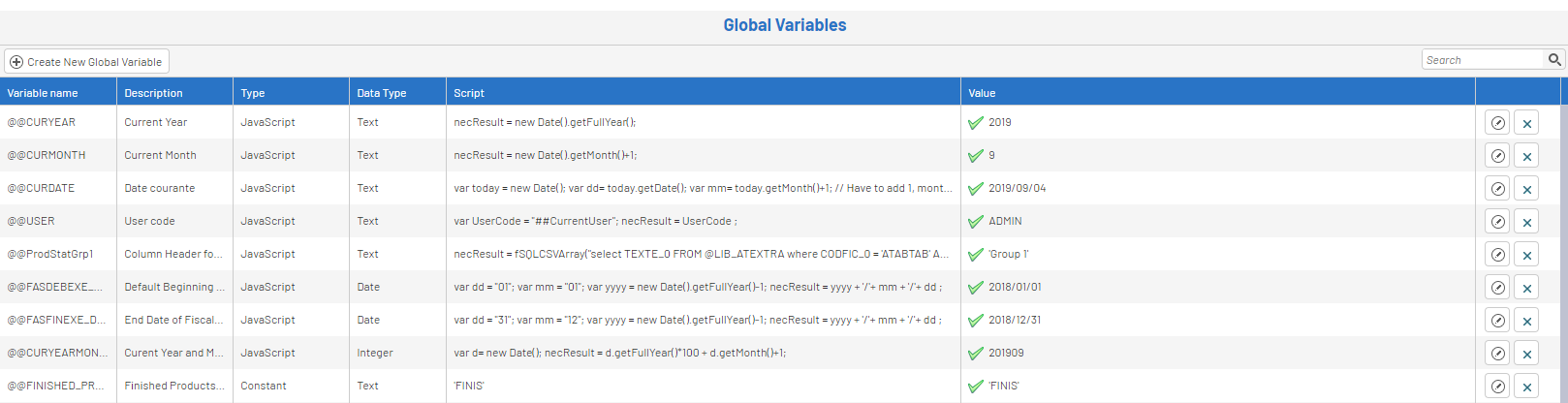Screen dimensions: 1568x403
Task: Click the green checkmark beside value 2019
Action: coord(976,123)
